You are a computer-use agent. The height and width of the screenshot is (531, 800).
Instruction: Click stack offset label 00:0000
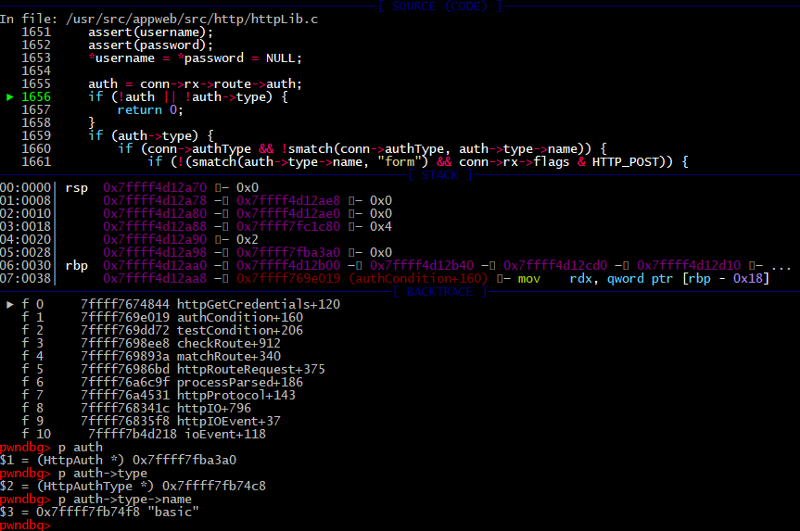26,188
